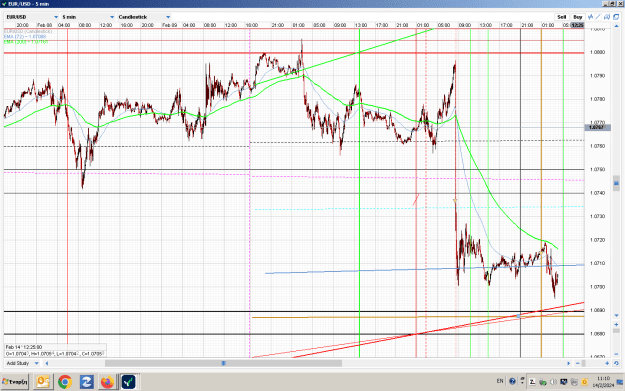The width and height of the screenshot is (625, 391).
Task: Click the EMA (200) legend label
Action: 26,41
